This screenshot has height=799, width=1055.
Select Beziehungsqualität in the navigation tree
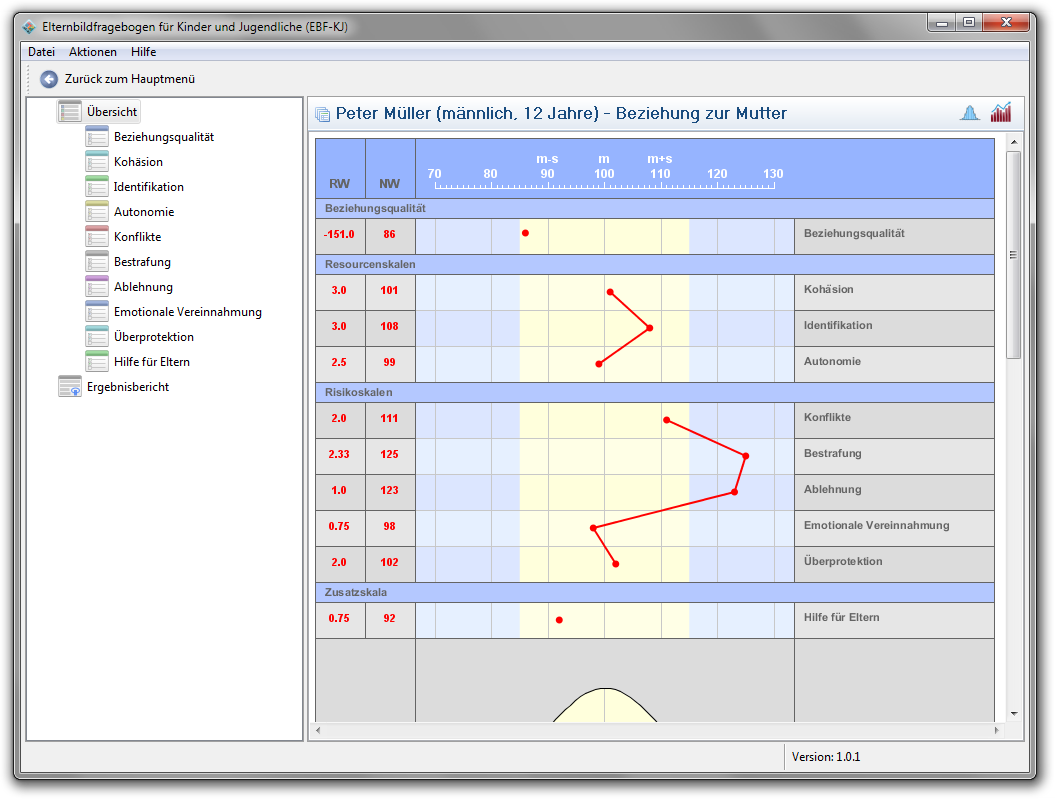pyautogui.click(x=163, y=137)
